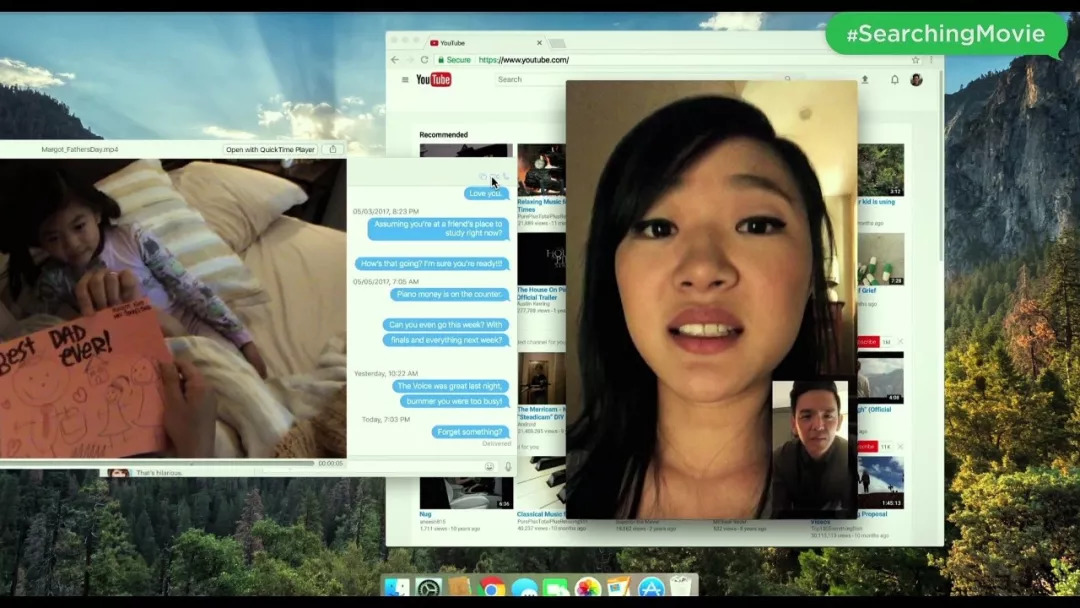Click Share icon in Quick Look window

(333, 149)
